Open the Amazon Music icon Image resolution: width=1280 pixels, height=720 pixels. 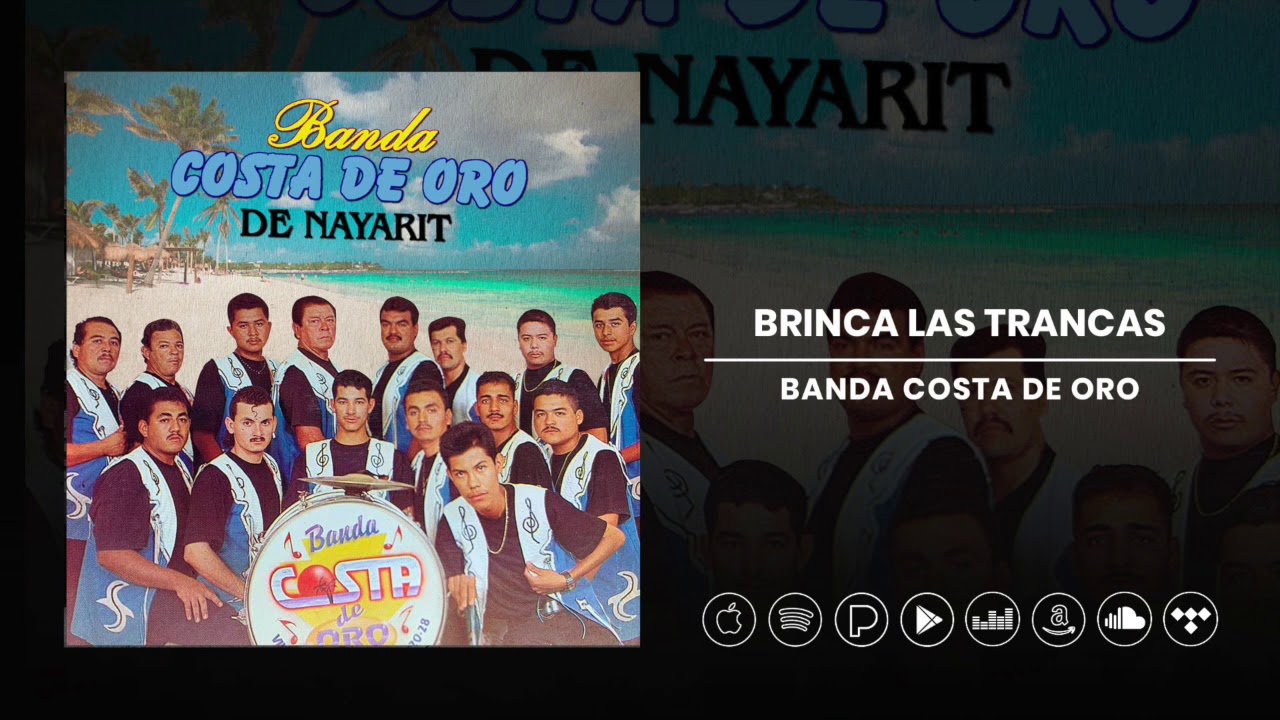(x=1058, y=620)
